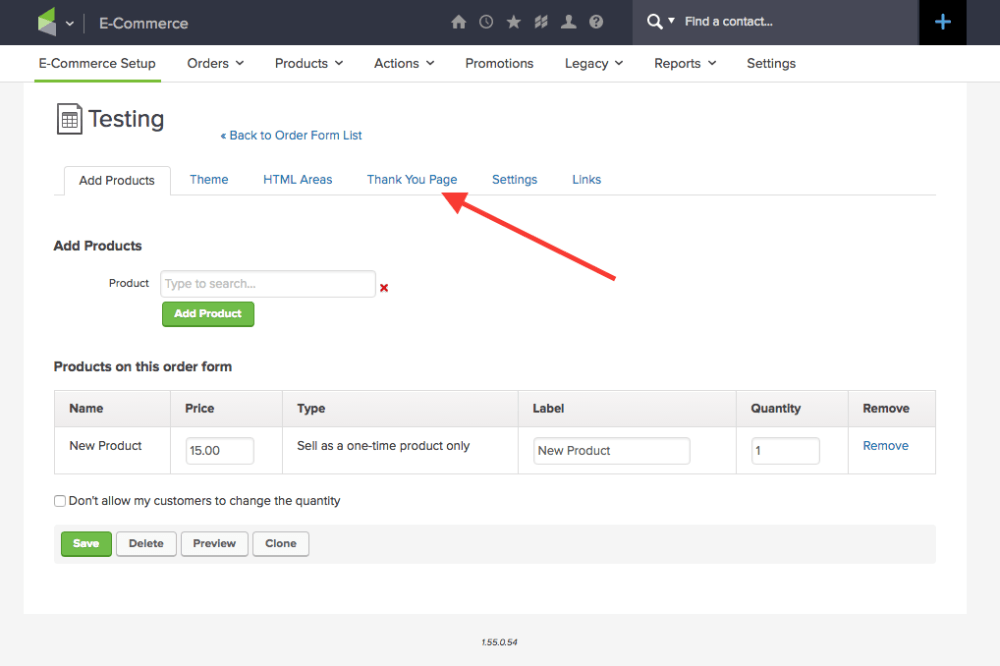
Task: Click the Save button
Action: click(x=86, y=544)
